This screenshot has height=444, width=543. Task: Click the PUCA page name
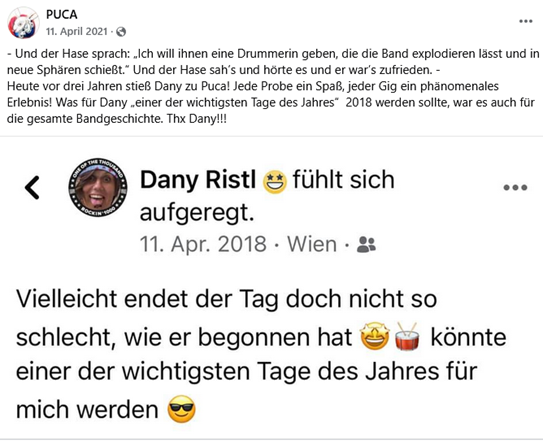62,15
